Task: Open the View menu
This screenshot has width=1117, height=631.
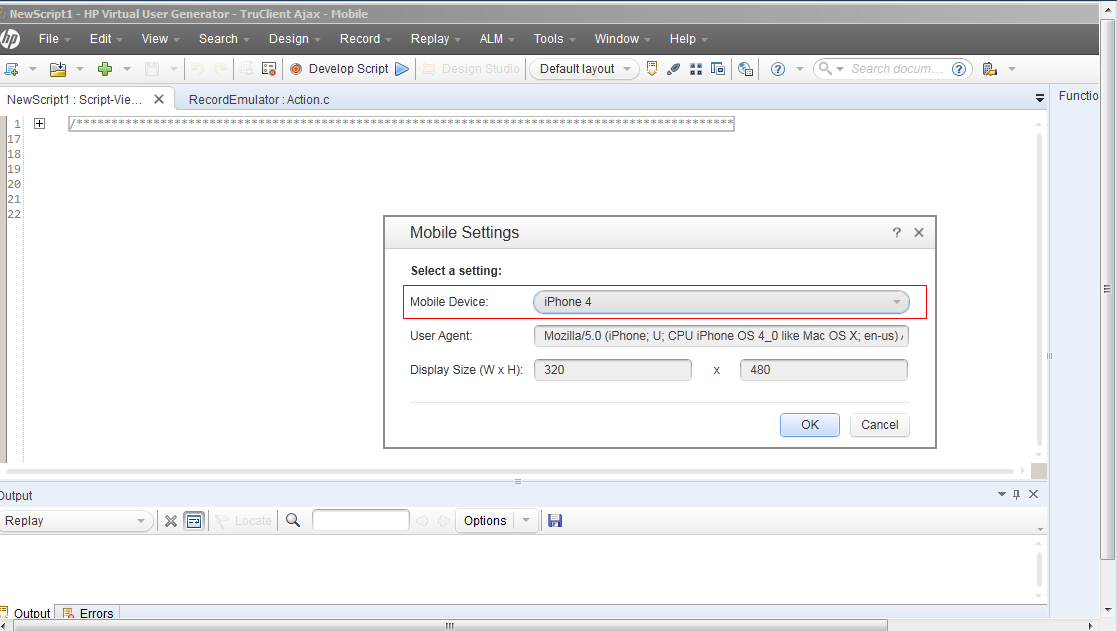Action: [x=160, y=39]
